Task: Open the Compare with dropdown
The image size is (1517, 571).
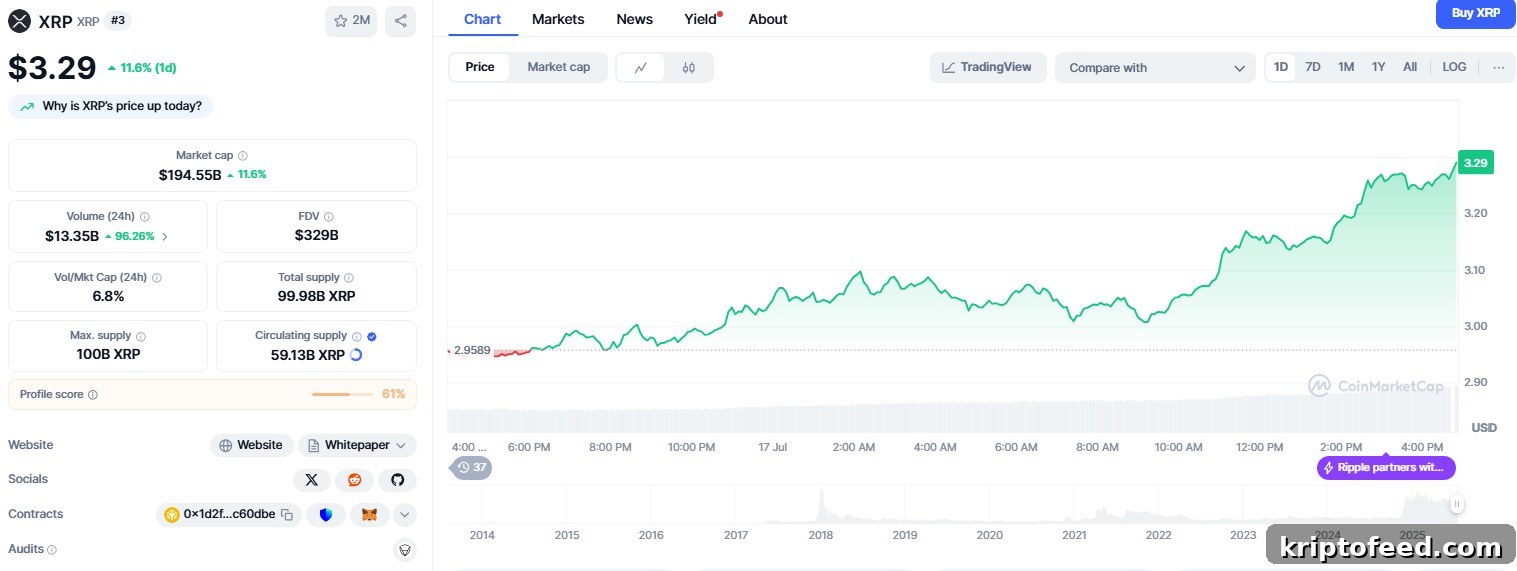Action: pyautogui.click(x=1155, y=68)
